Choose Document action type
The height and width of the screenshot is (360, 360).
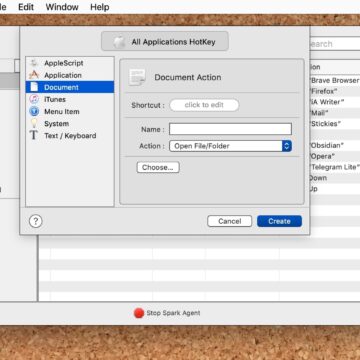(70, 87)
